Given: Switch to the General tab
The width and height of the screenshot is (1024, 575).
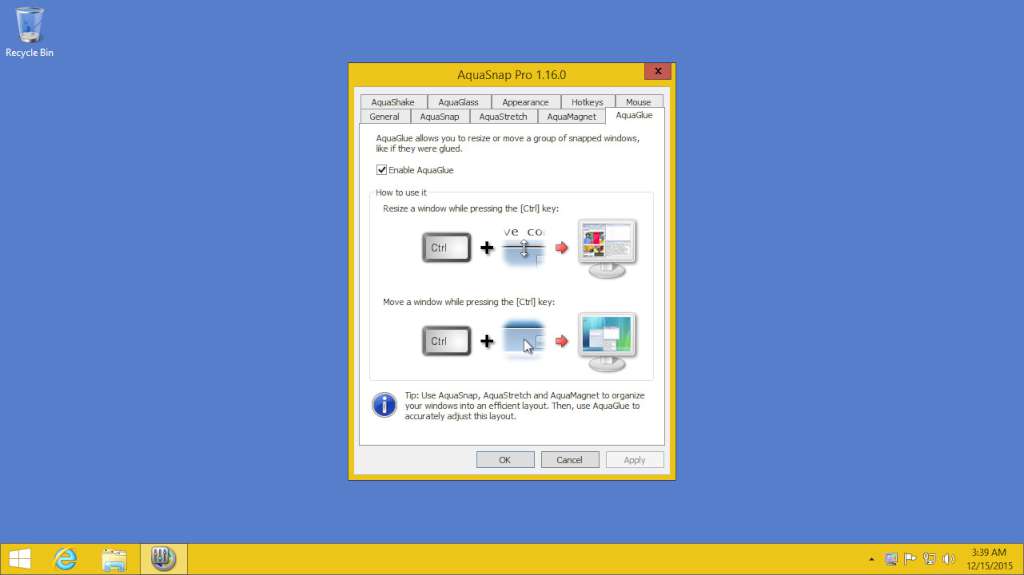Looking at the screenshot, I should [385, 116].
